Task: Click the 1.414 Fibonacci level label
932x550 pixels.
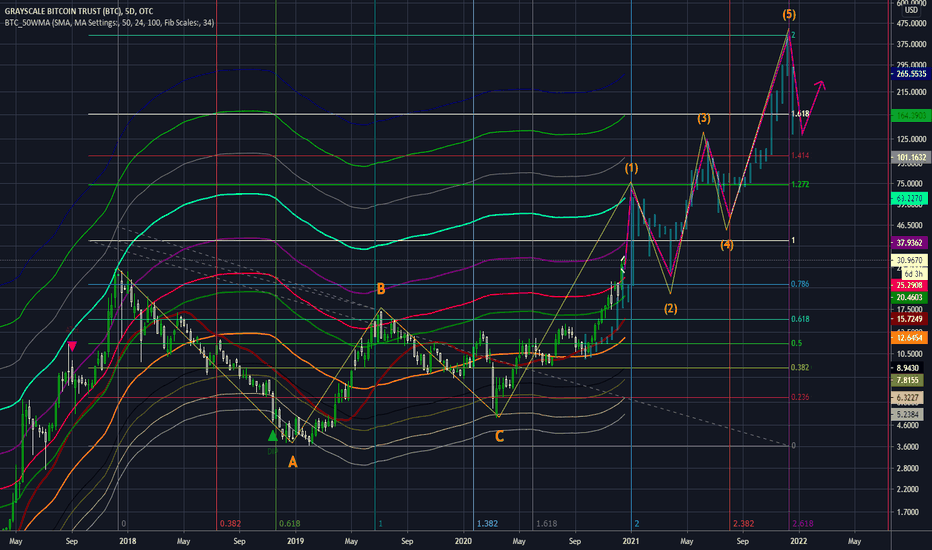Action: tap(800, 155)
